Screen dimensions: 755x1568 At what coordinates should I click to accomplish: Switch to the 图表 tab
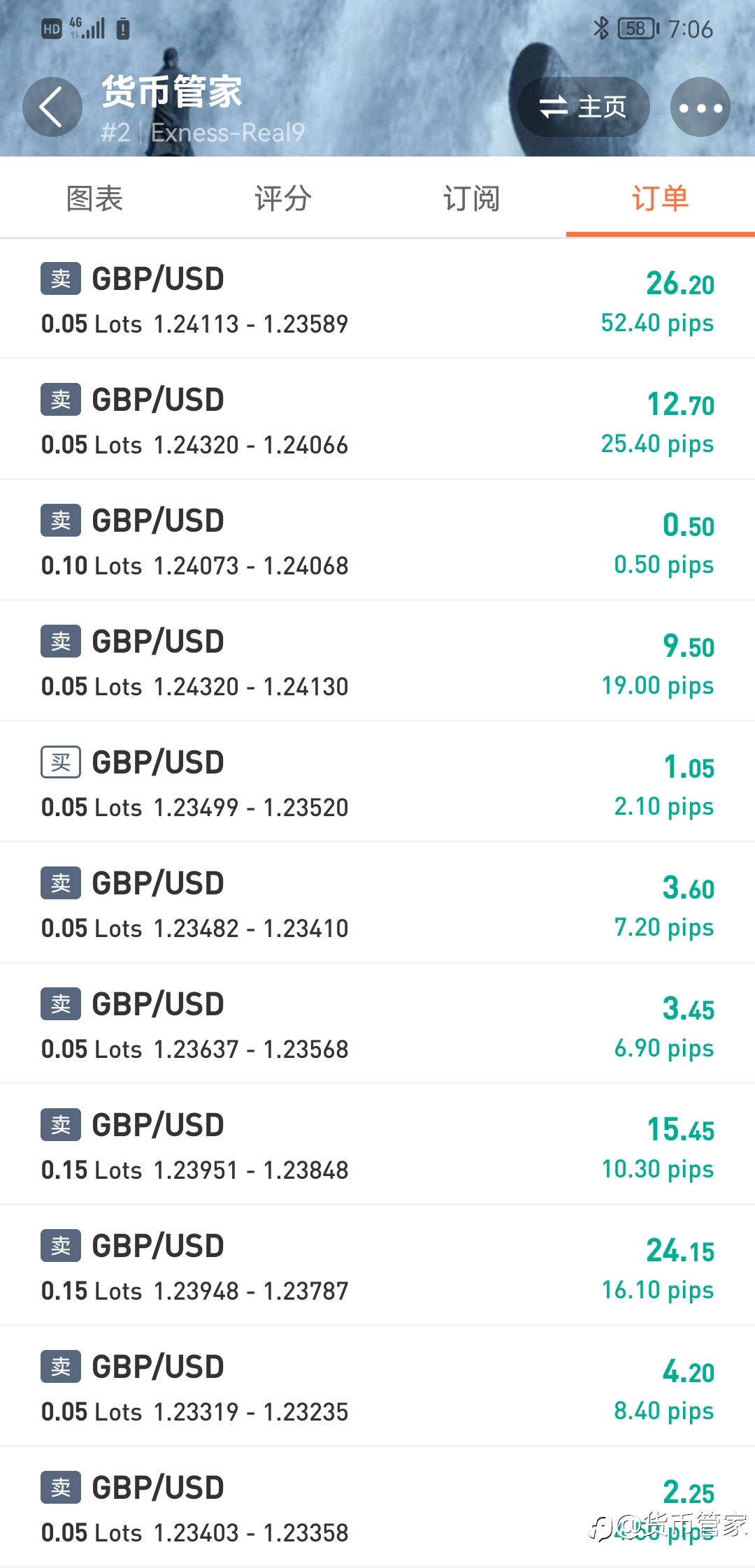click(x=94, y=198)
